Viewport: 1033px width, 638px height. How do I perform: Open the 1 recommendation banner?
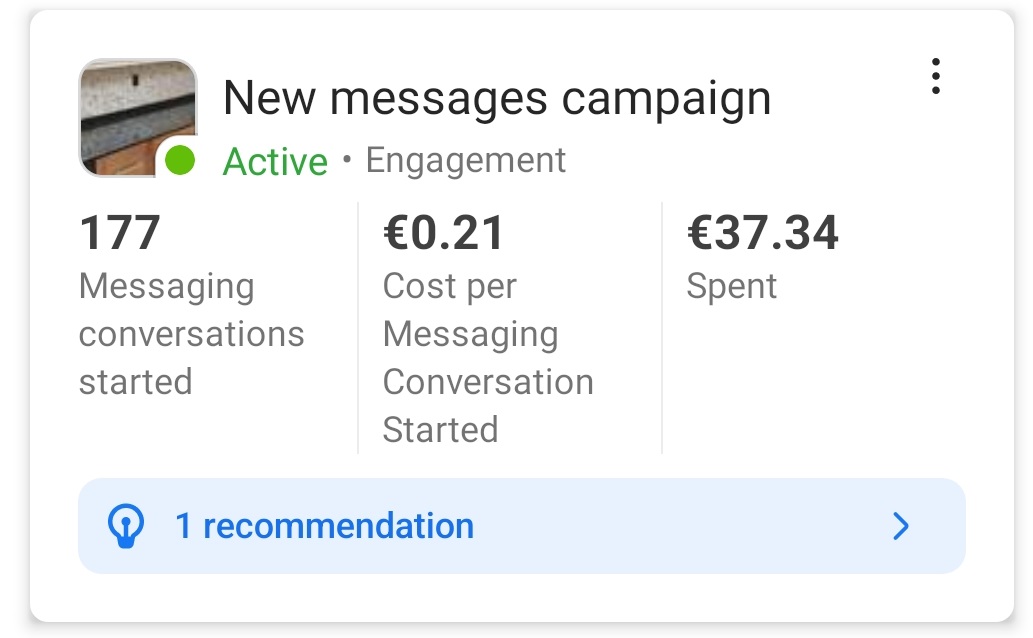[522, 526]
